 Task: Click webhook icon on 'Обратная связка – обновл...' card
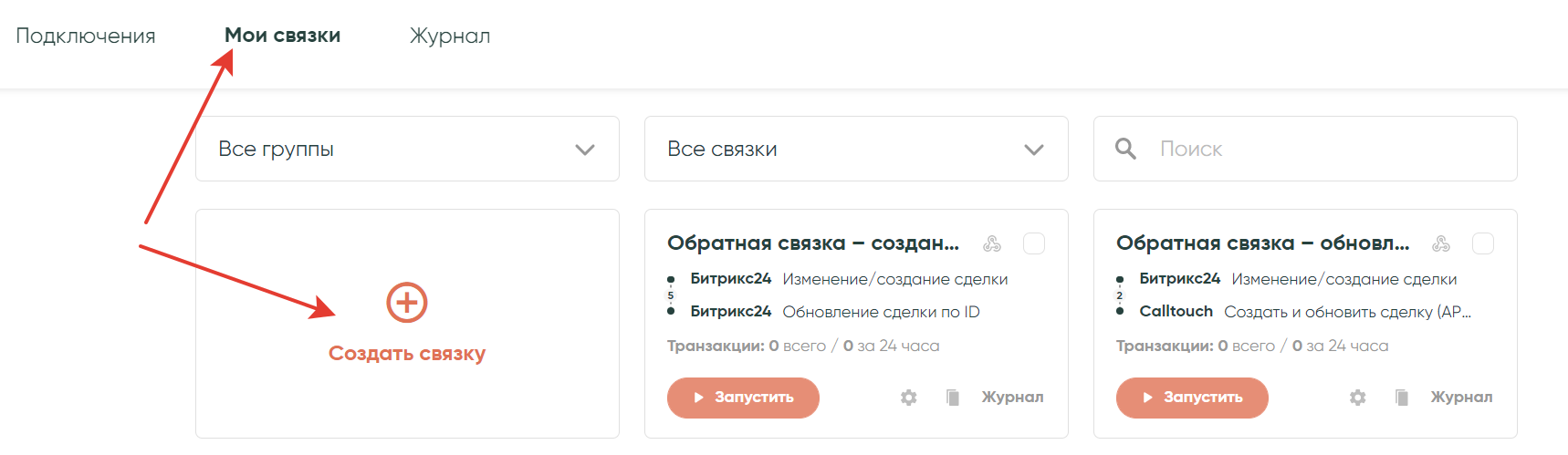click(1441, 243)
